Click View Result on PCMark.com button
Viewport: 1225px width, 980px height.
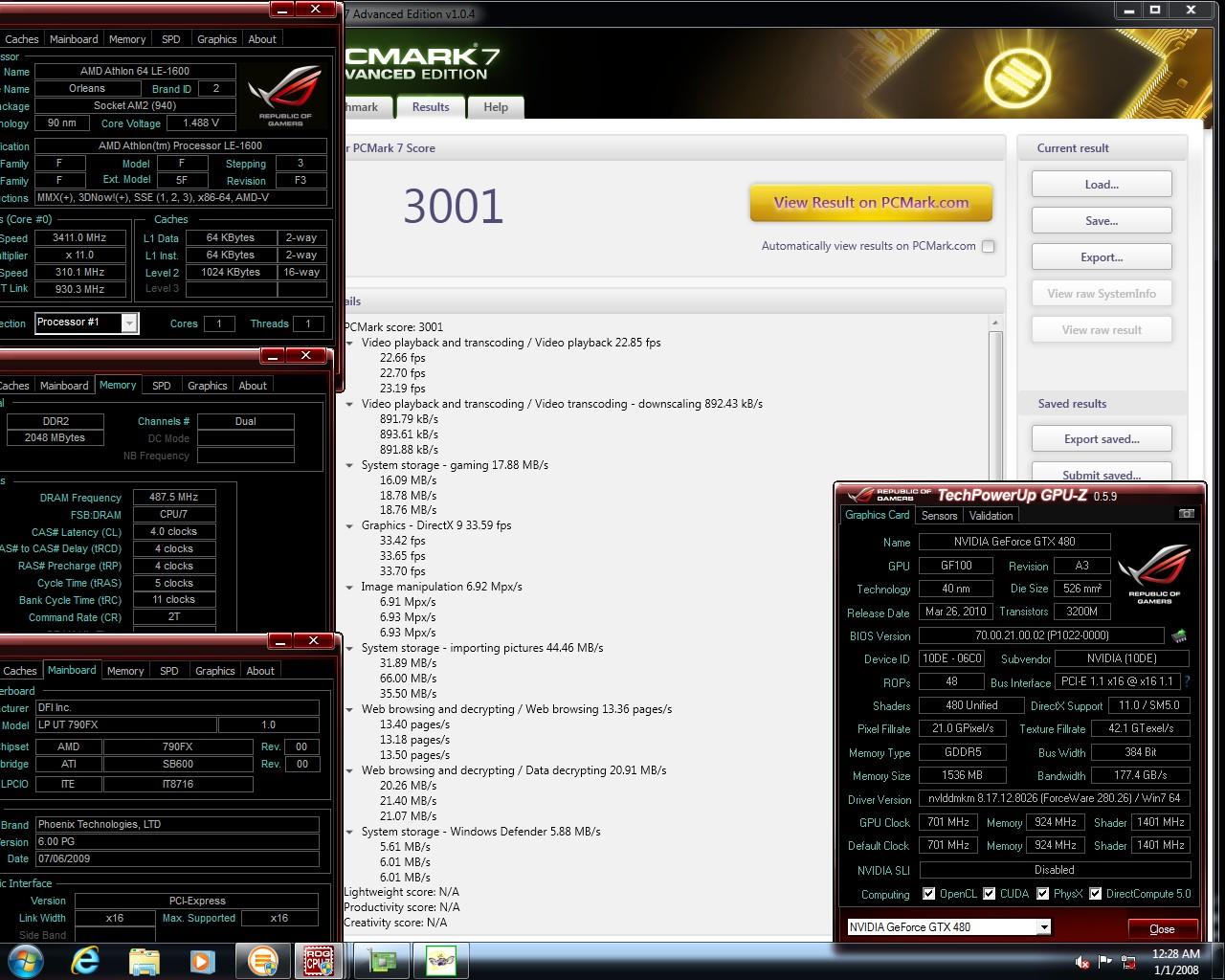coord(871,203)
